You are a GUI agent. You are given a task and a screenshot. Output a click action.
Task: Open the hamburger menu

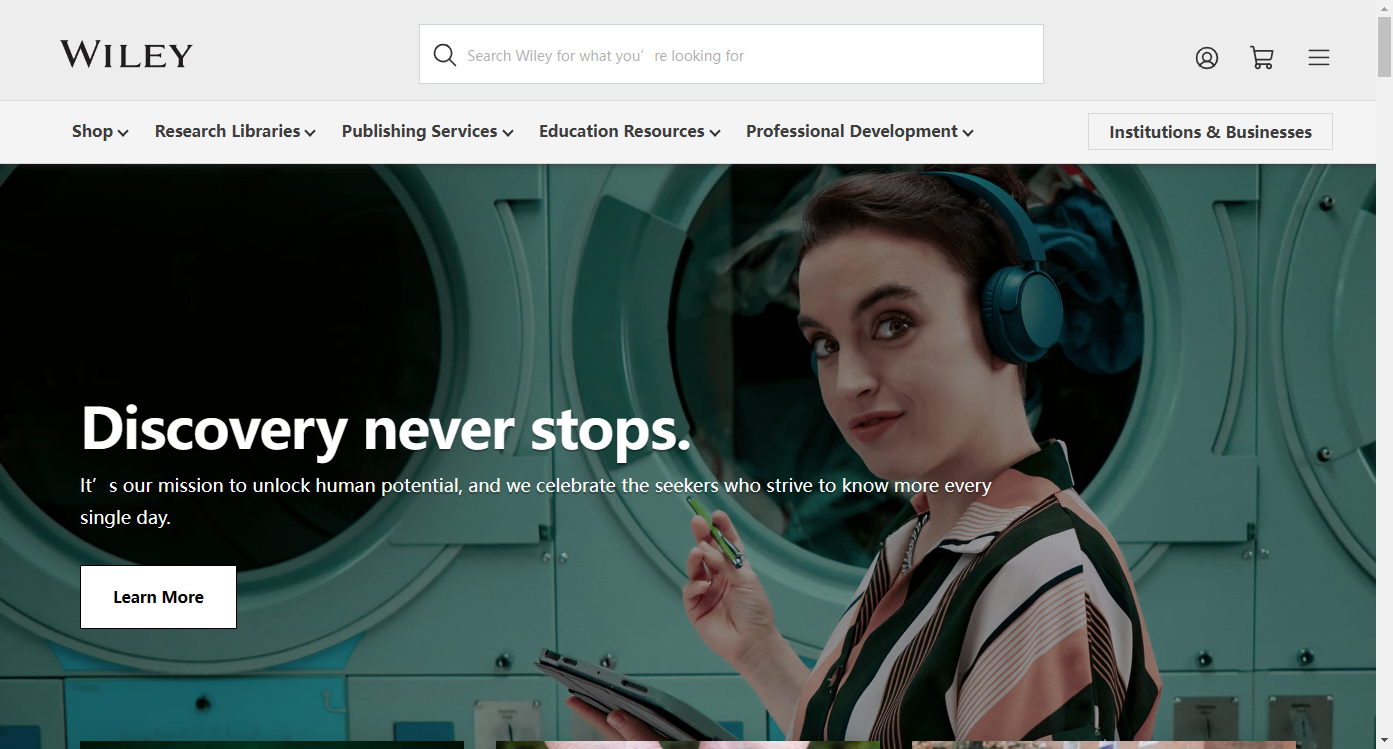[1319, 58]
